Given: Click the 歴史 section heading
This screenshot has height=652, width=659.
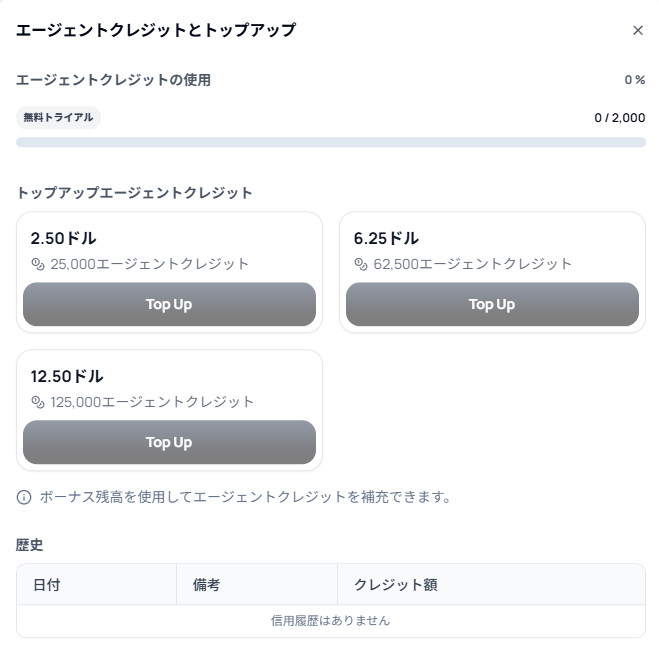Looking at the screenshot, I should pos(30,545).
